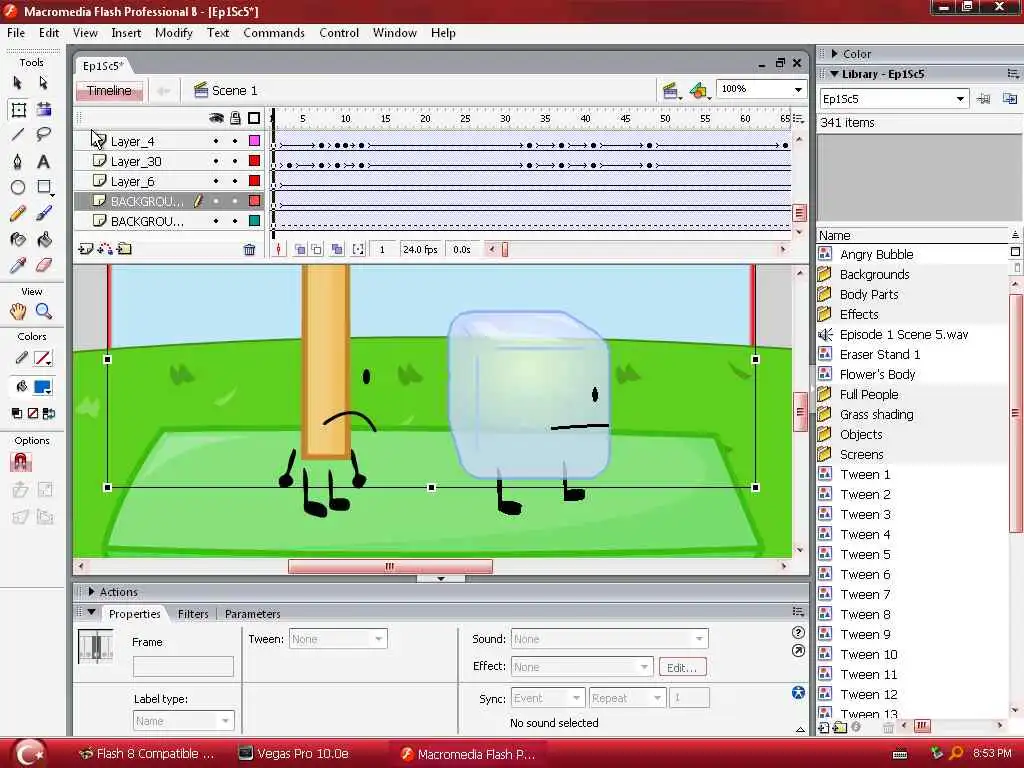Select the Paint Bucket tool

[44, 240]
